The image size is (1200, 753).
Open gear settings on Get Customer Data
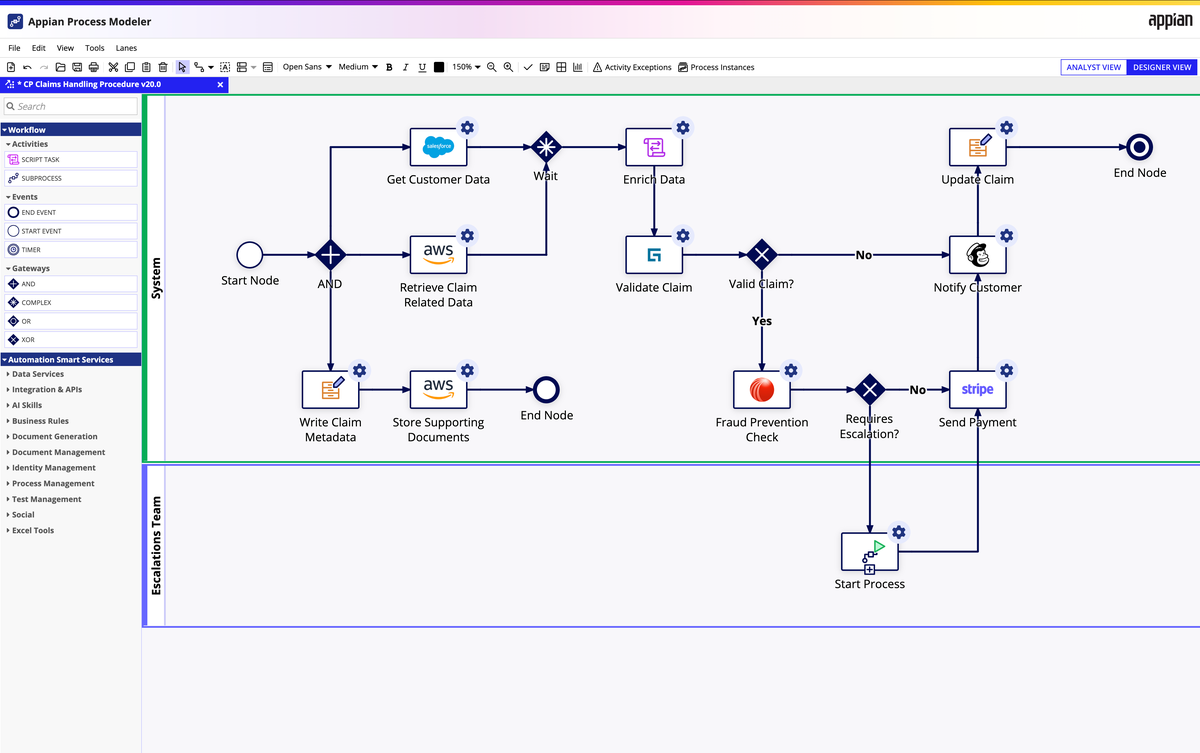pyautogui.click(x=467, y=127)
